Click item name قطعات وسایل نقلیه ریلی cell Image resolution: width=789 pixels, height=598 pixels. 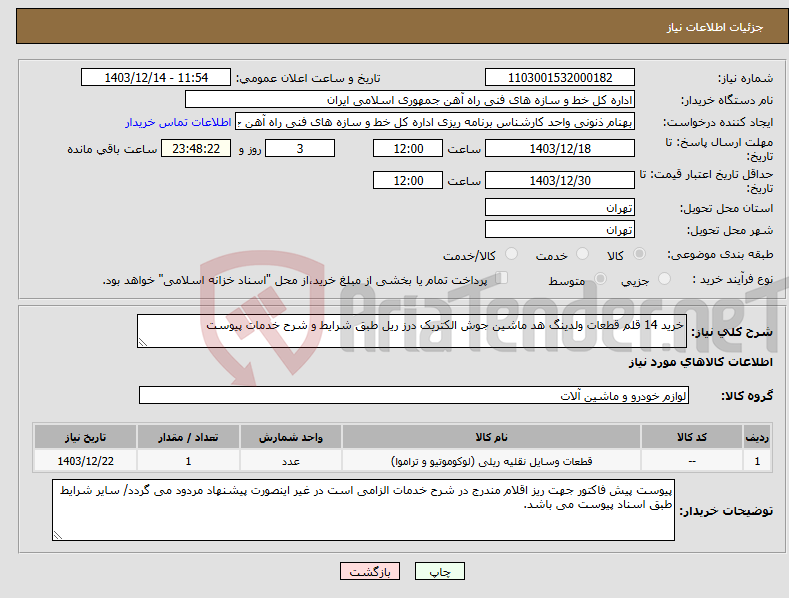491,461
